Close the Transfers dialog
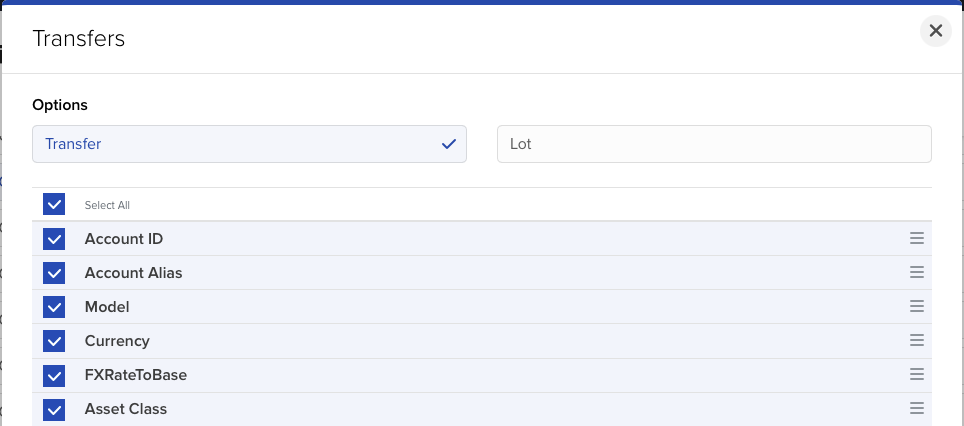This screenshot has height=426, width=964. [935, 31]
